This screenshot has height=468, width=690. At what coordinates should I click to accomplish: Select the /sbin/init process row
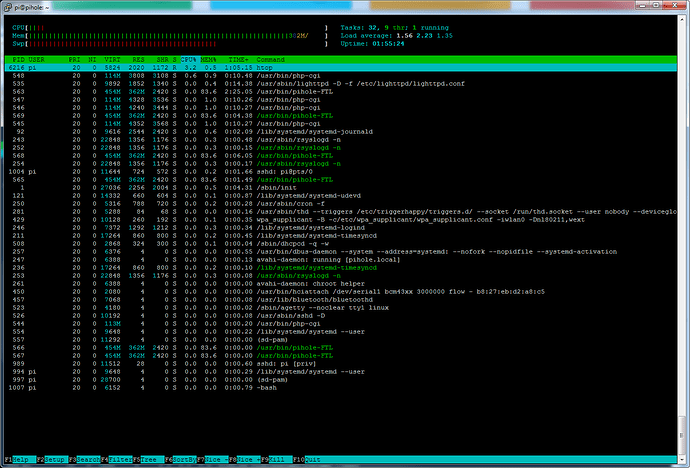pos(341,188)
